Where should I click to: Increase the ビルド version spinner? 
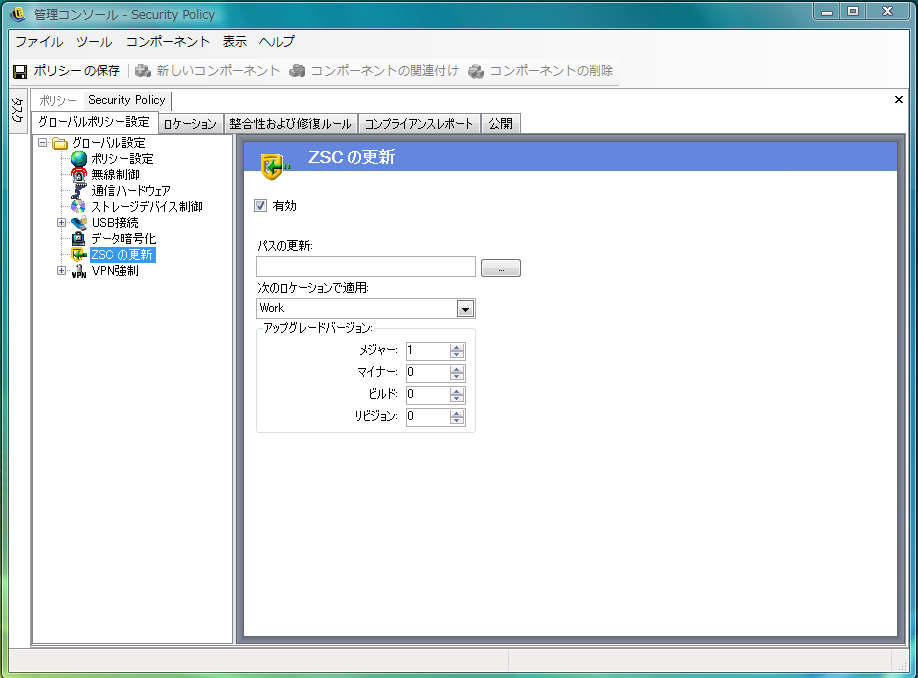tap(457, 391)
